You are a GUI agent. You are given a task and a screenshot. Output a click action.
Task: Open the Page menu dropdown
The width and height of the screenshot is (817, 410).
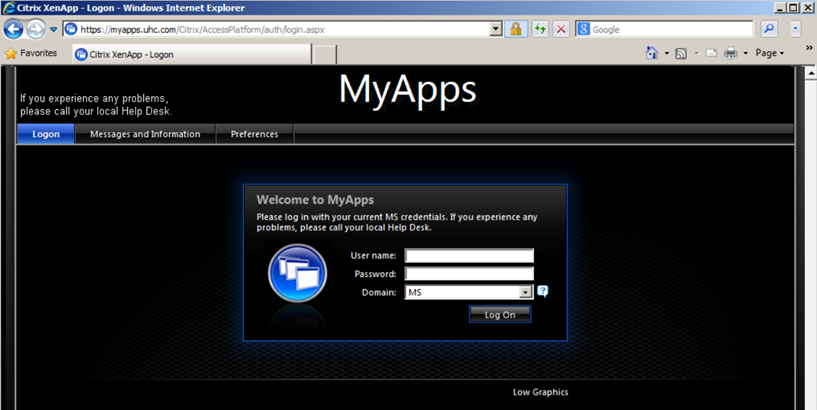pos(770,53)
